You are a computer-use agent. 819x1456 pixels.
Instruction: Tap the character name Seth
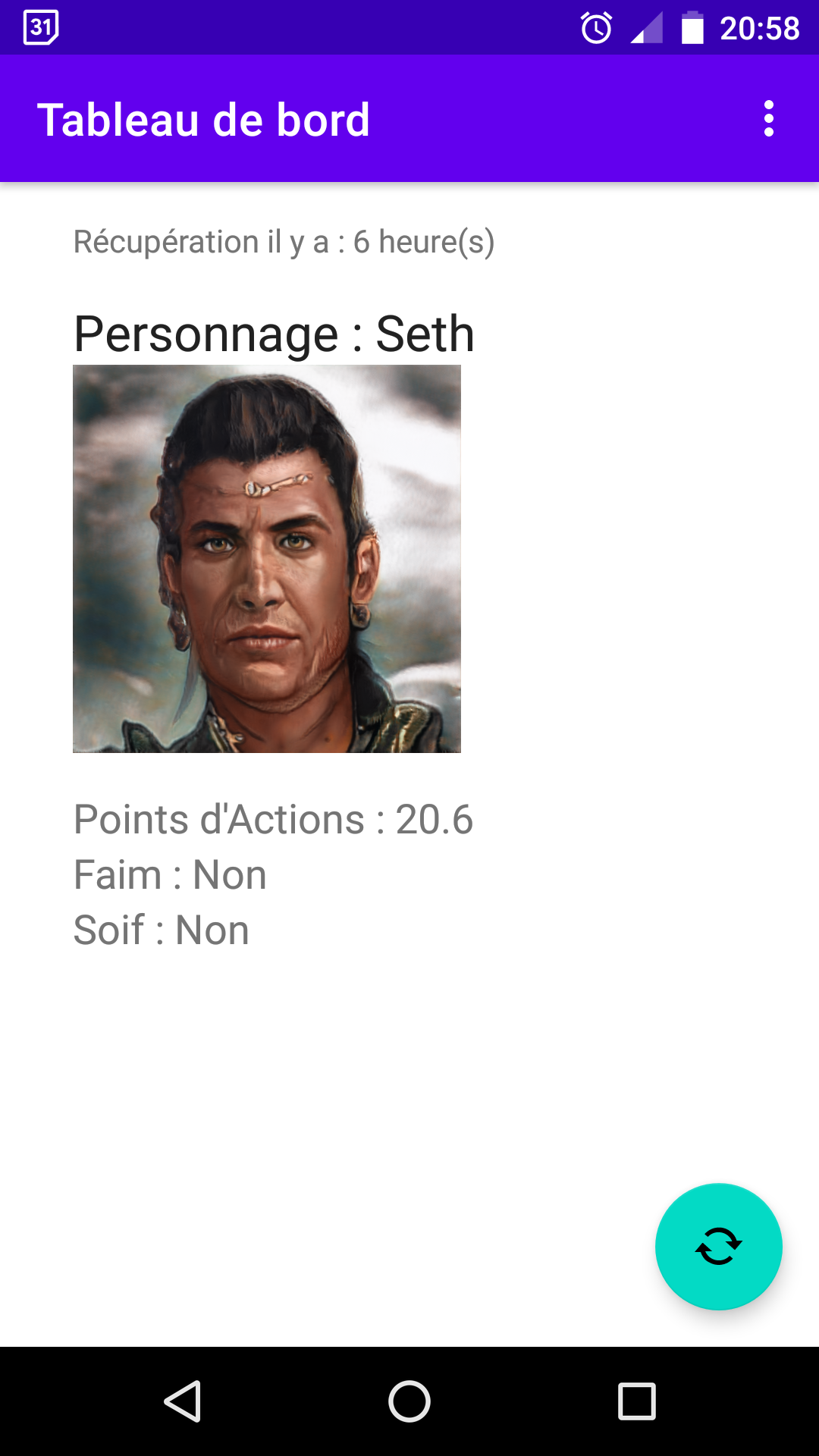click(425, 334)
